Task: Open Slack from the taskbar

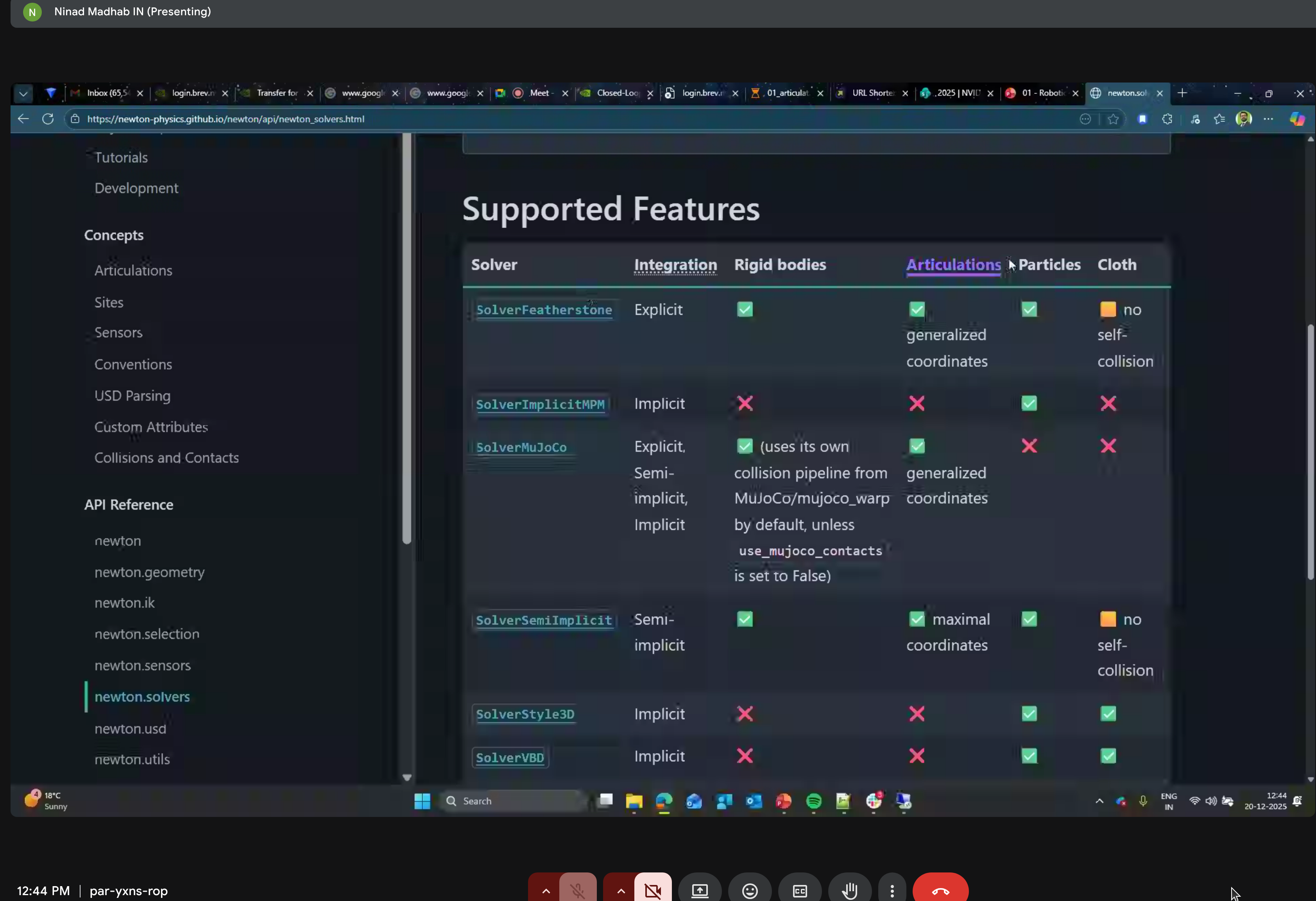Action: (874, 801)
